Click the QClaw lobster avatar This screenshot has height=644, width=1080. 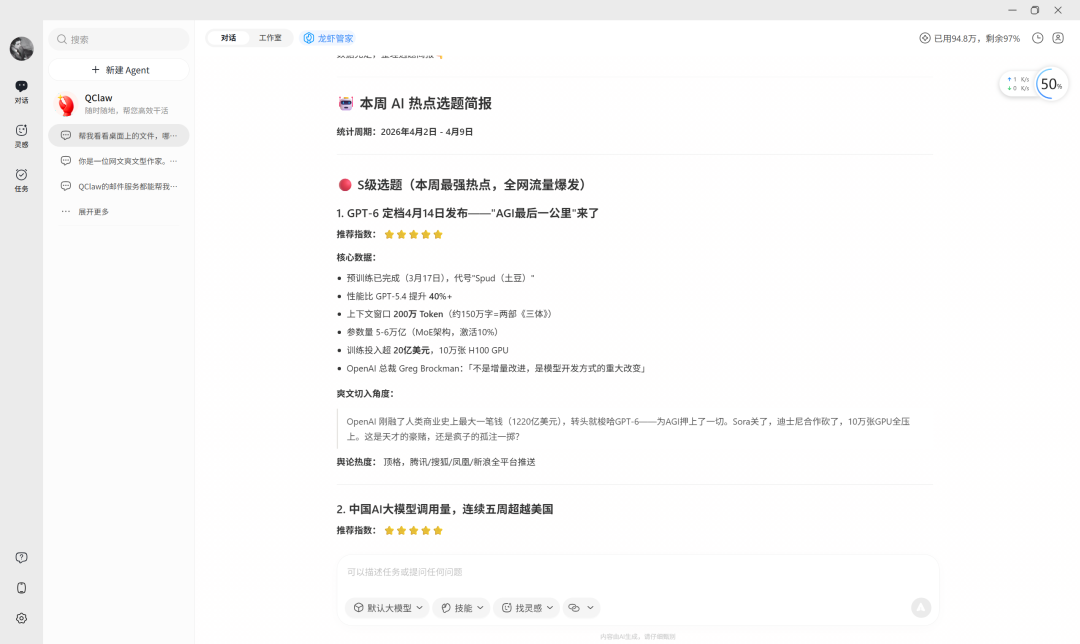pos(66,105)
